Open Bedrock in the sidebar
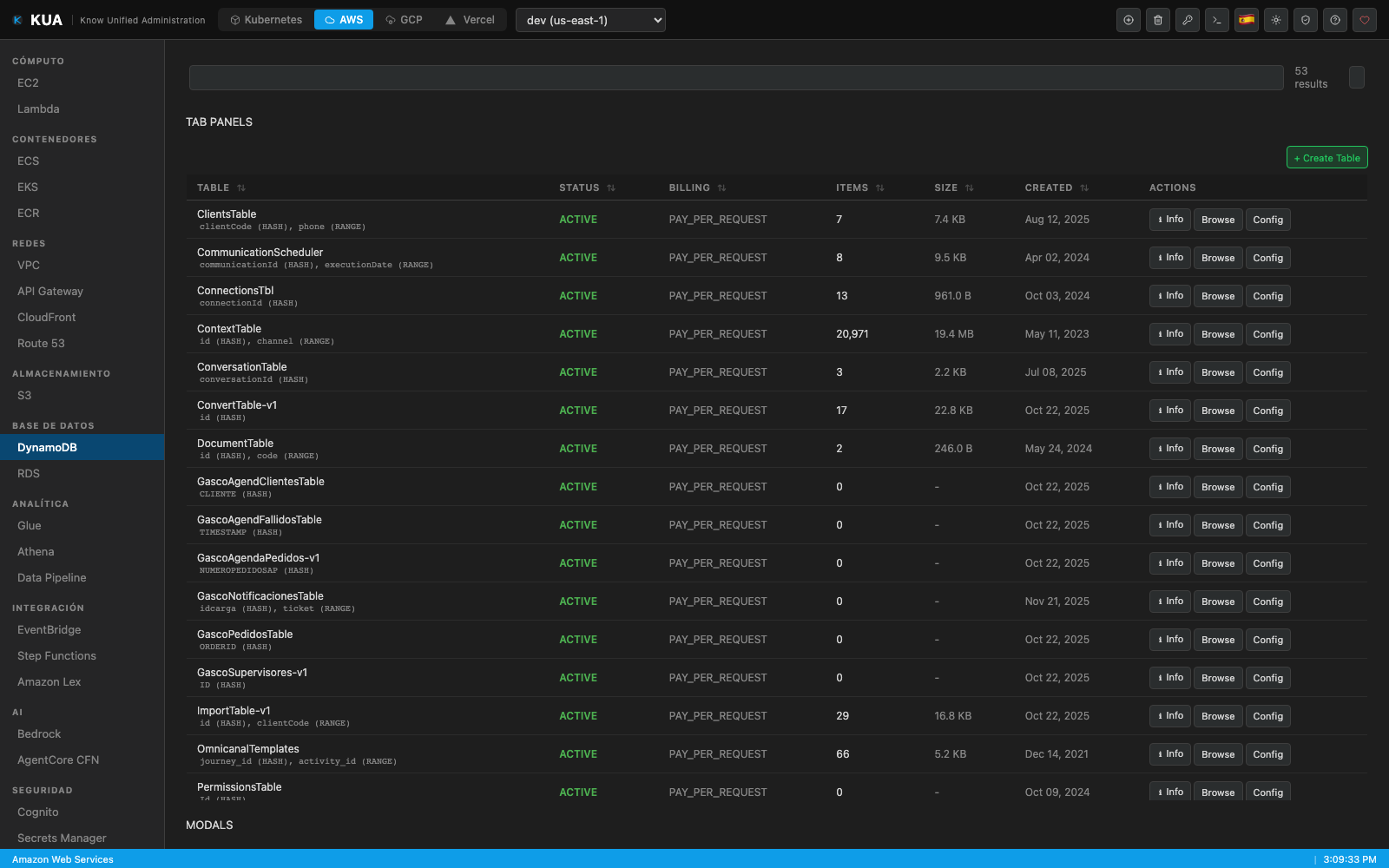Viewport: 1389px width, 868px height. [x=82, y=734]
